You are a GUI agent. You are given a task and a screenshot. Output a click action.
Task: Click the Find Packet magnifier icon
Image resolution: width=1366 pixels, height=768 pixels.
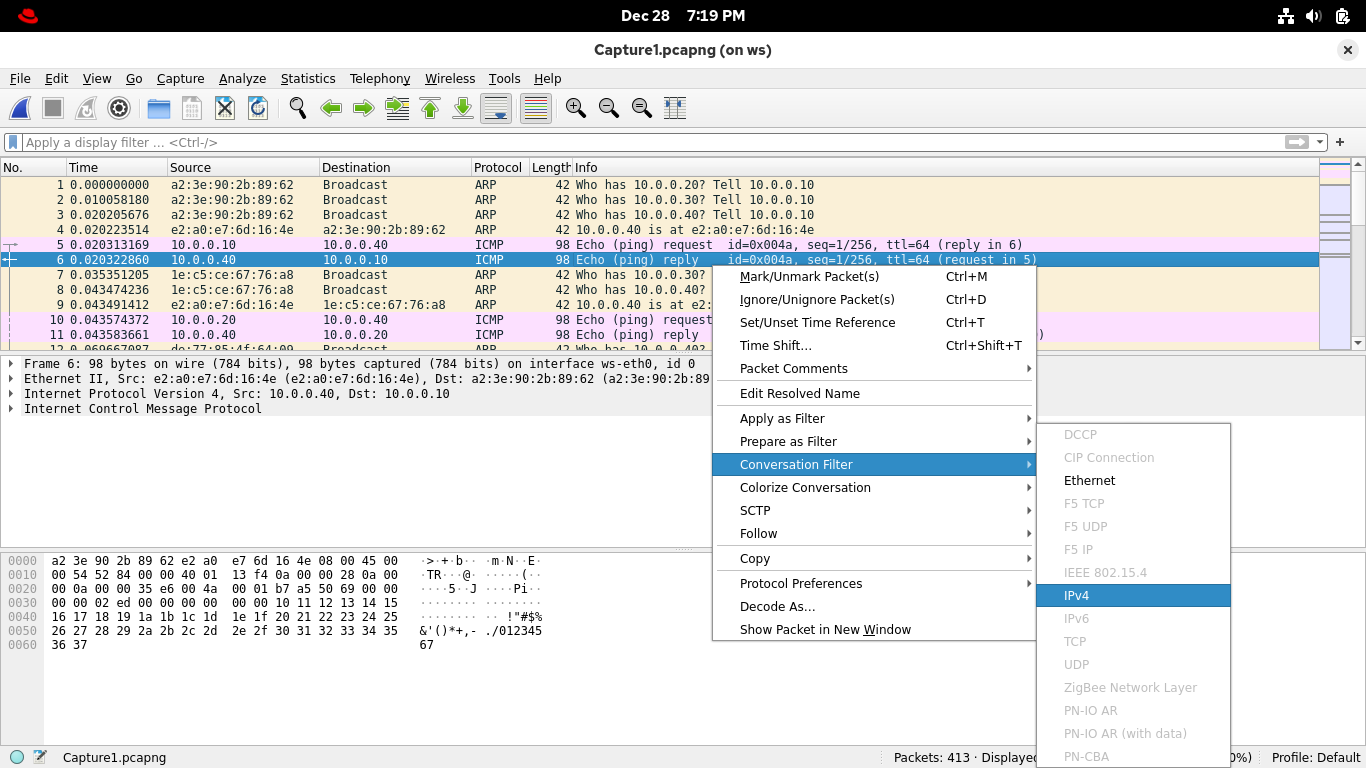coord(298,108)
